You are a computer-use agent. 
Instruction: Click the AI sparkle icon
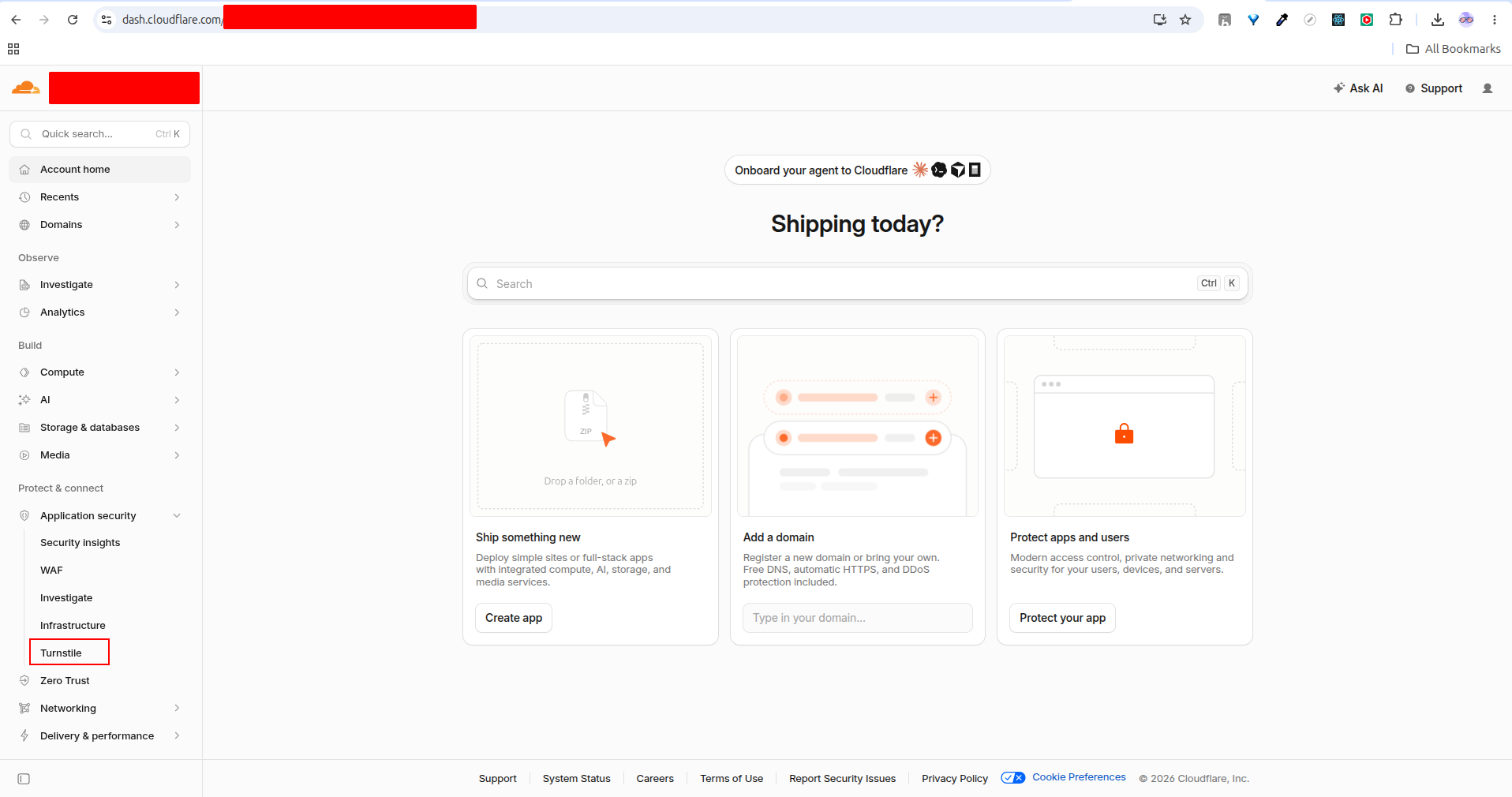pyautogui.click(x=24, y=400)
